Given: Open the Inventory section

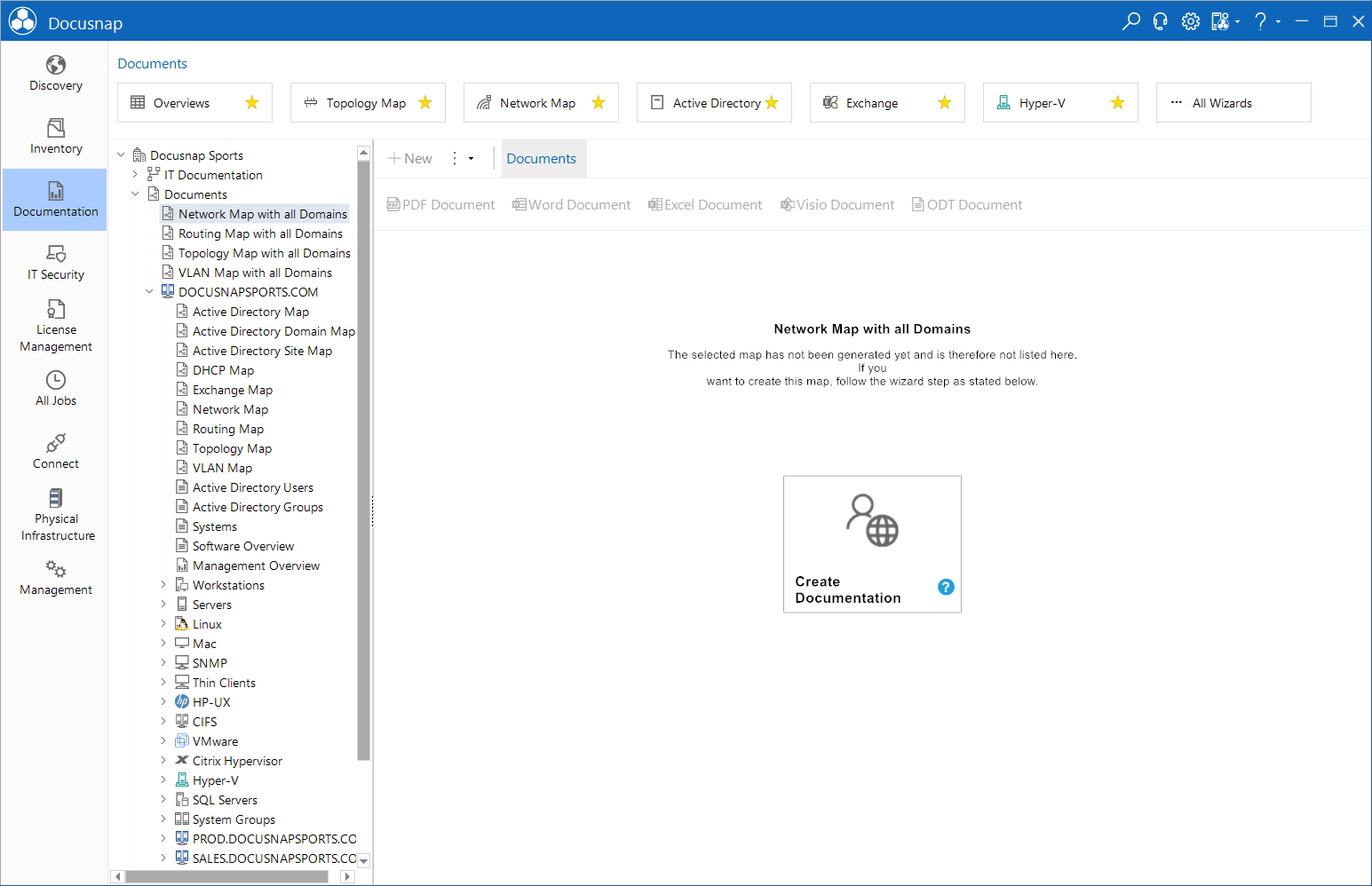Looking at the screenshot, I should tap(55, 137).
